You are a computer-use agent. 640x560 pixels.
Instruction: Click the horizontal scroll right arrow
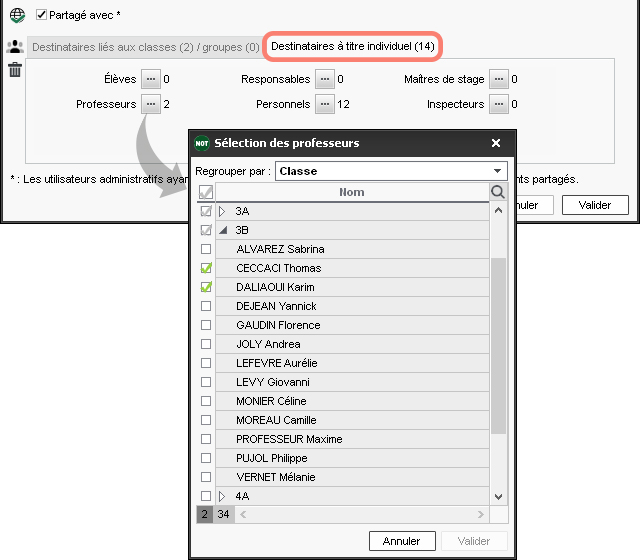tap(480, 514)
